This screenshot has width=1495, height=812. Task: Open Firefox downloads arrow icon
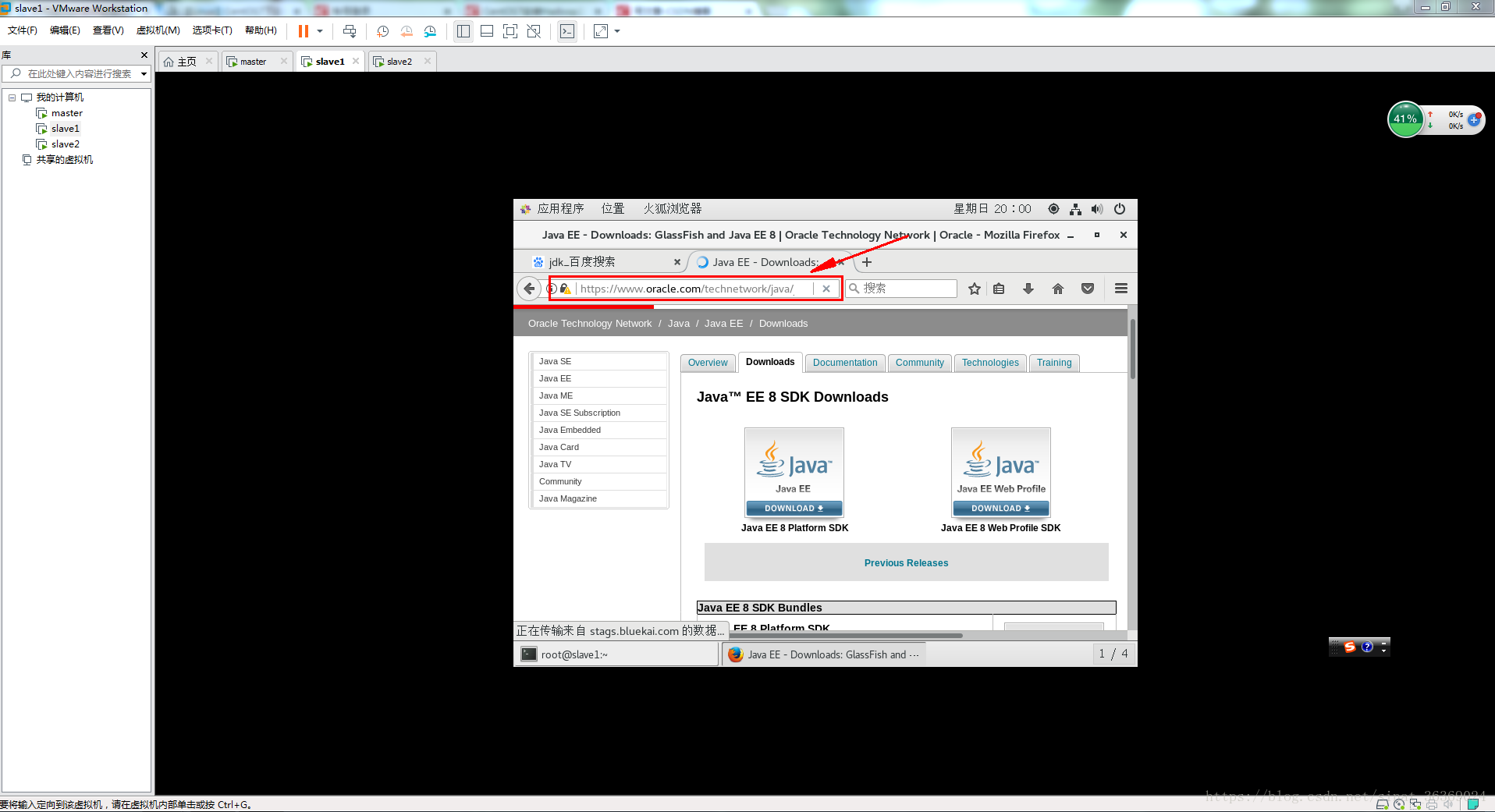coord(1028,289)
